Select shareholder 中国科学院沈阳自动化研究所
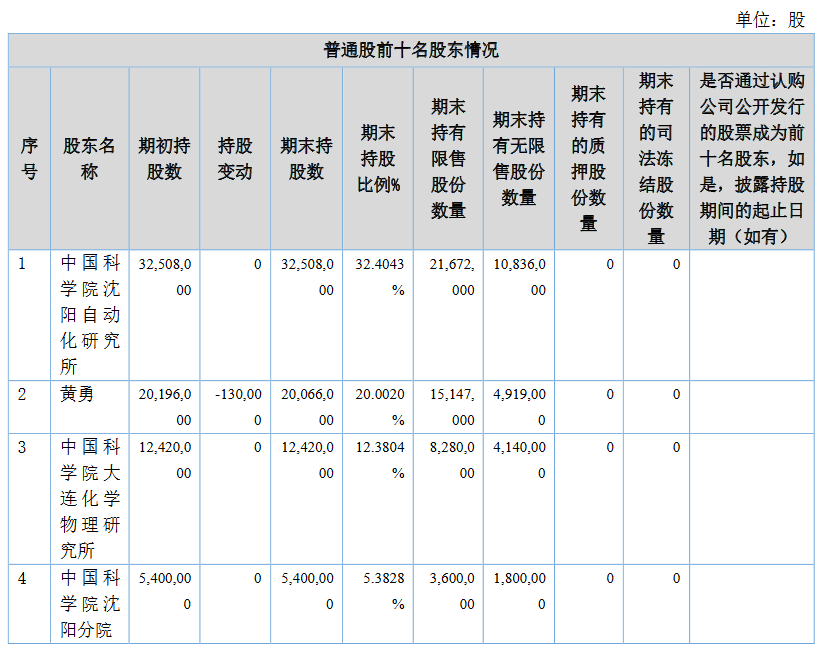The image size is (831, 653). click(90, 314)
